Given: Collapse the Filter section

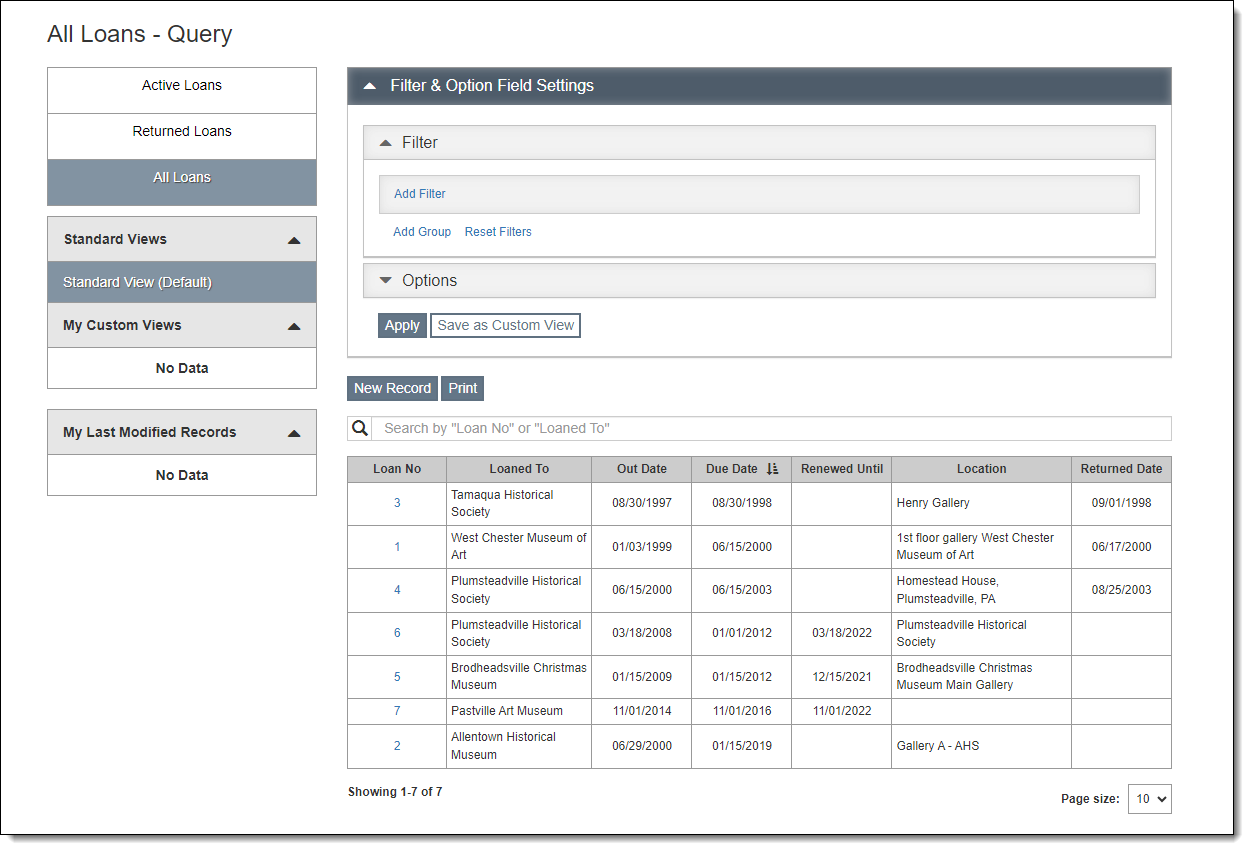Looking at the screenshot, I should 386,143.
